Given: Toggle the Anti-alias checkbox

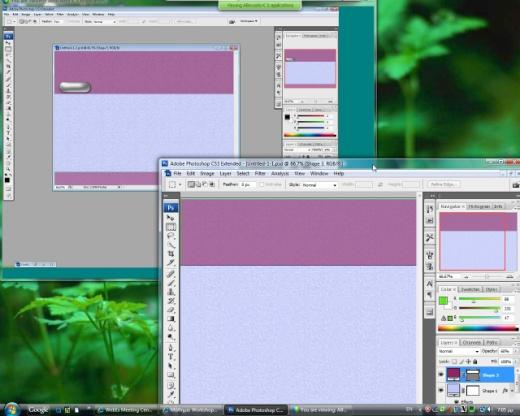Looking at the screenshot, I should pyautogui.click(x=262, y=184).
